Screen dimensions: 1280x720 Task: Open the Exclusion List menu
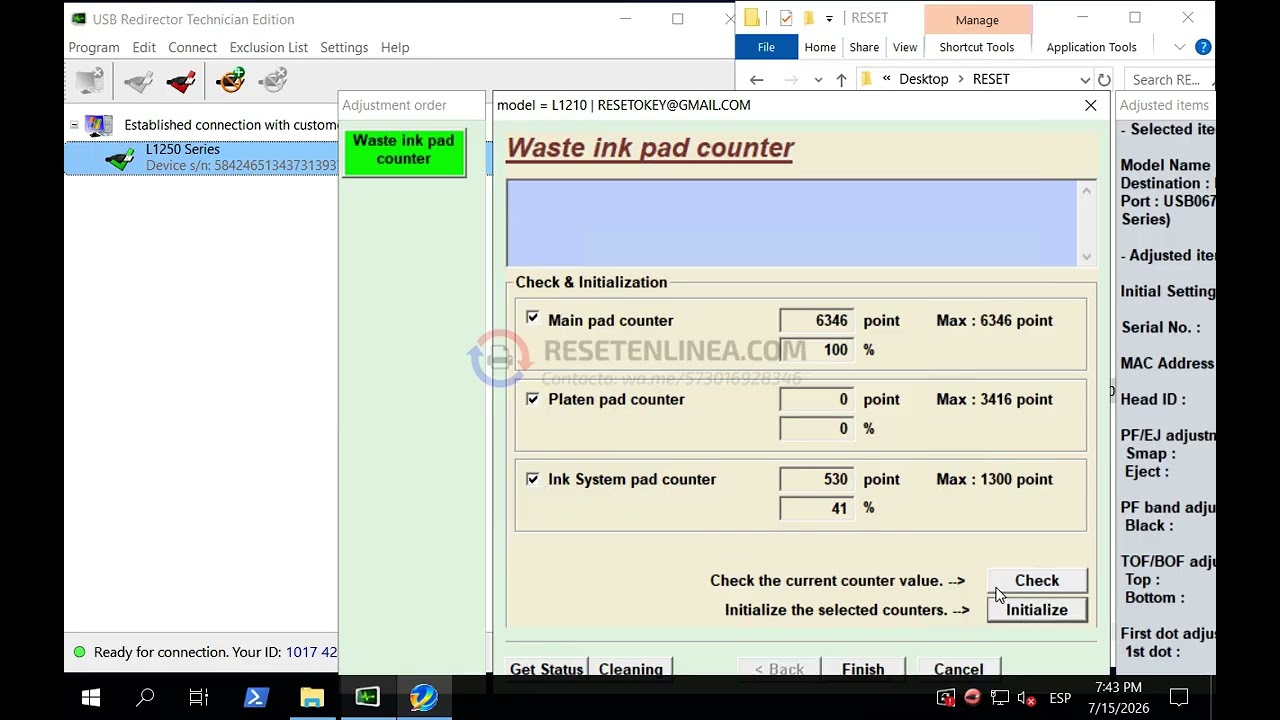coord(269,47)
